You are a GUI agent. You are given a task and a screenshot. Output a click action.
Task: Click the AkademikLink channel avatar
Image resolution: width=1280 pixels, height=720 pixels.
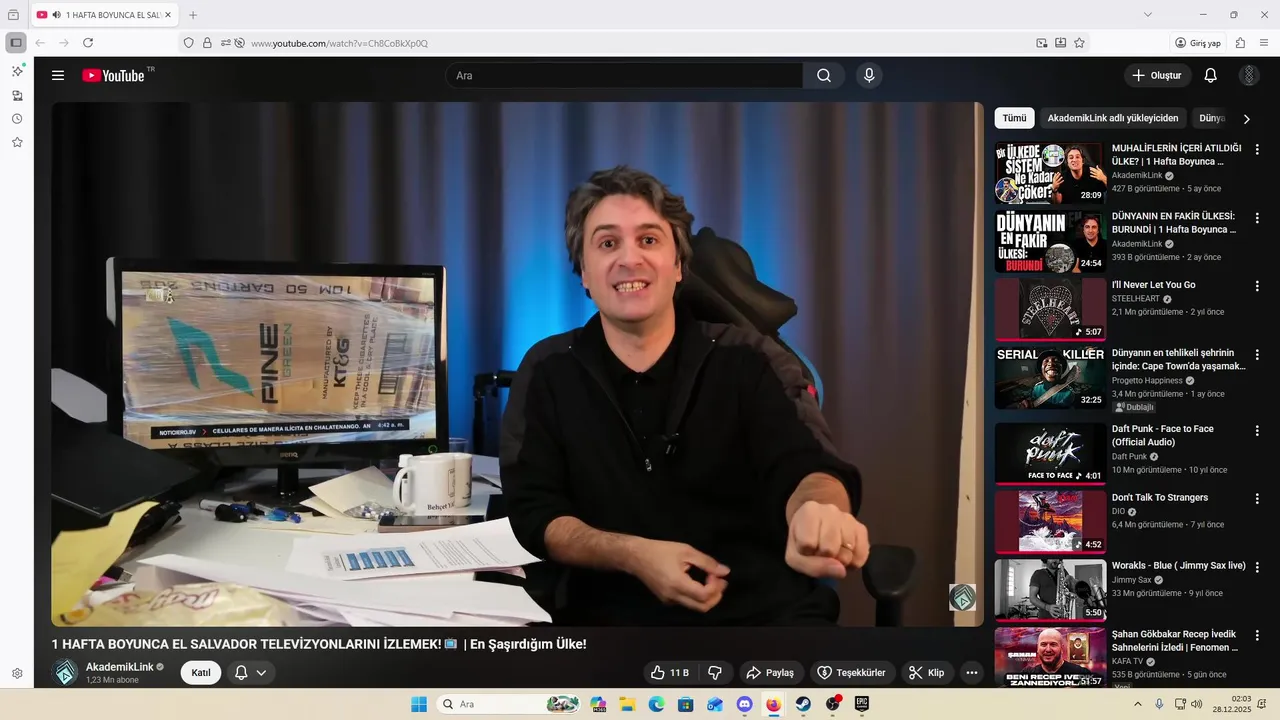(x=65, y=673)
